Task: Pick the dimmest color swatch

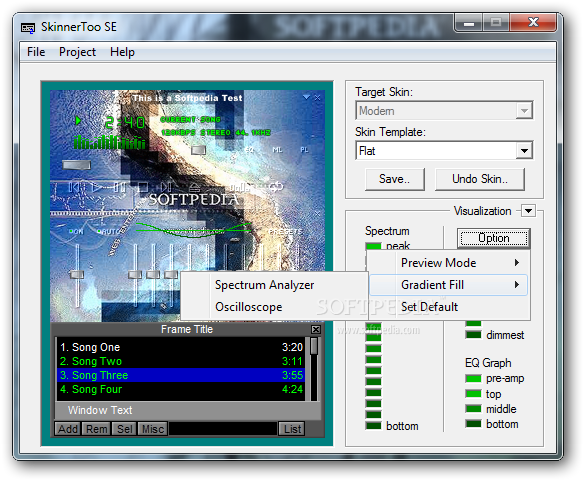Action: 473,335
